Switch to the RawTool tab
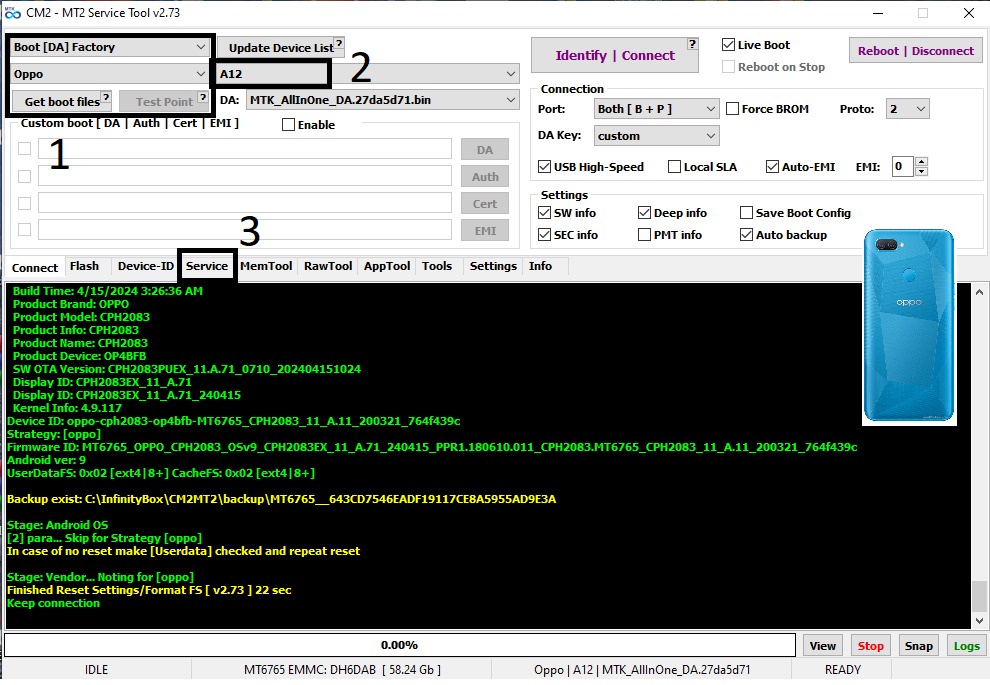This screenshot has width=990, height=685. [x=328, y=266]
